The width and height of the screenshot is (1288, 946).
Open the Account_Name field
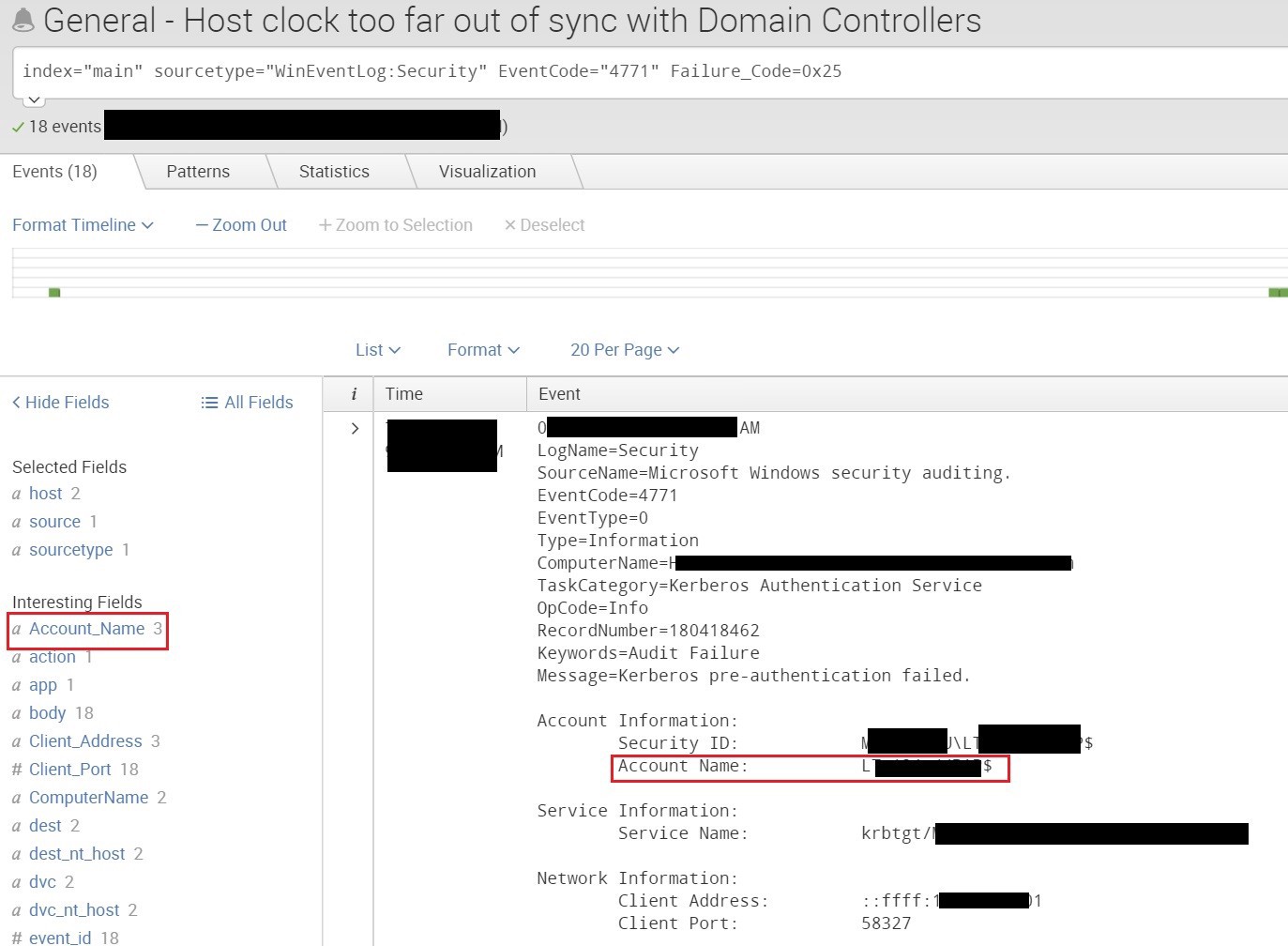point(86,629)
